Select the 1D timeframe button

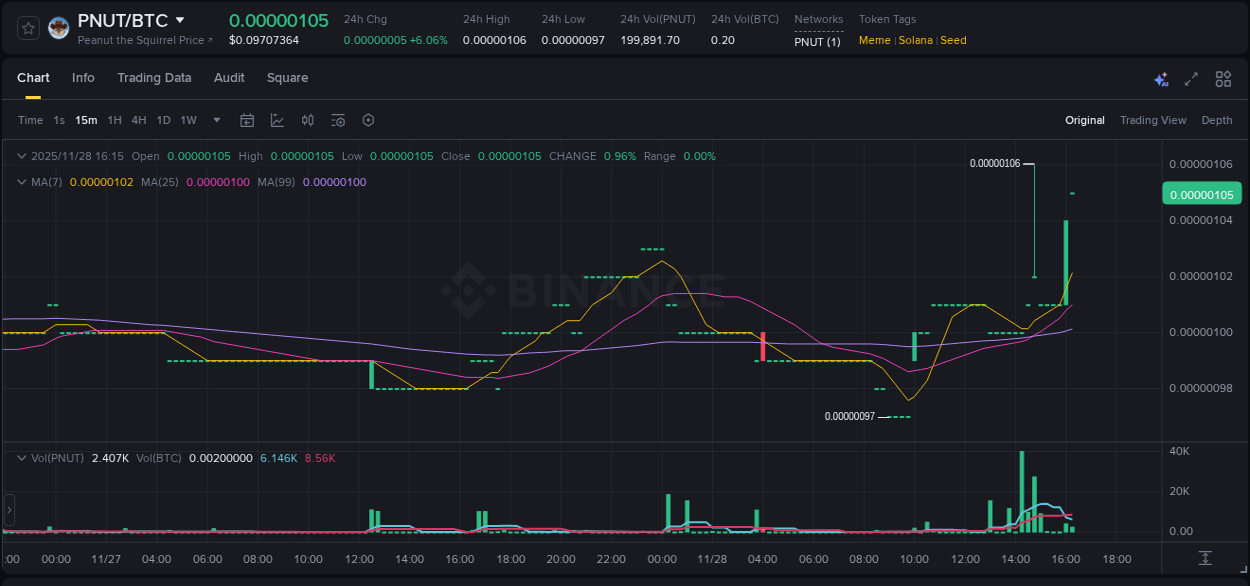pos(163,120)
